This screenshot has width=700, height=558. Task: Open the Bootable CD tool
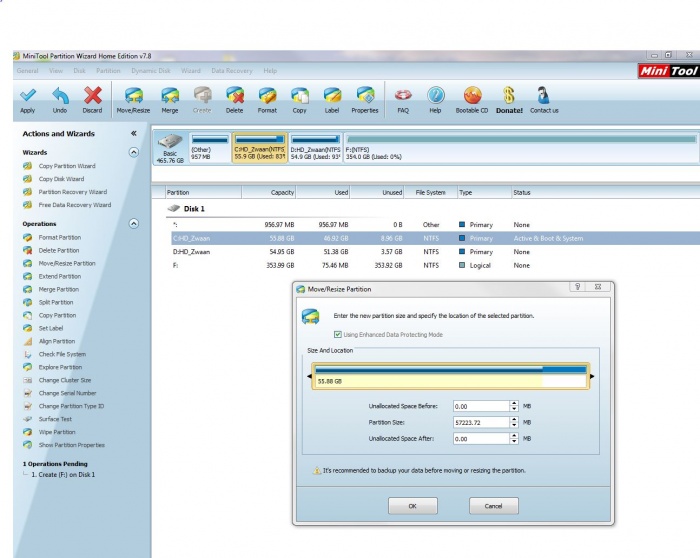[472, 96]
